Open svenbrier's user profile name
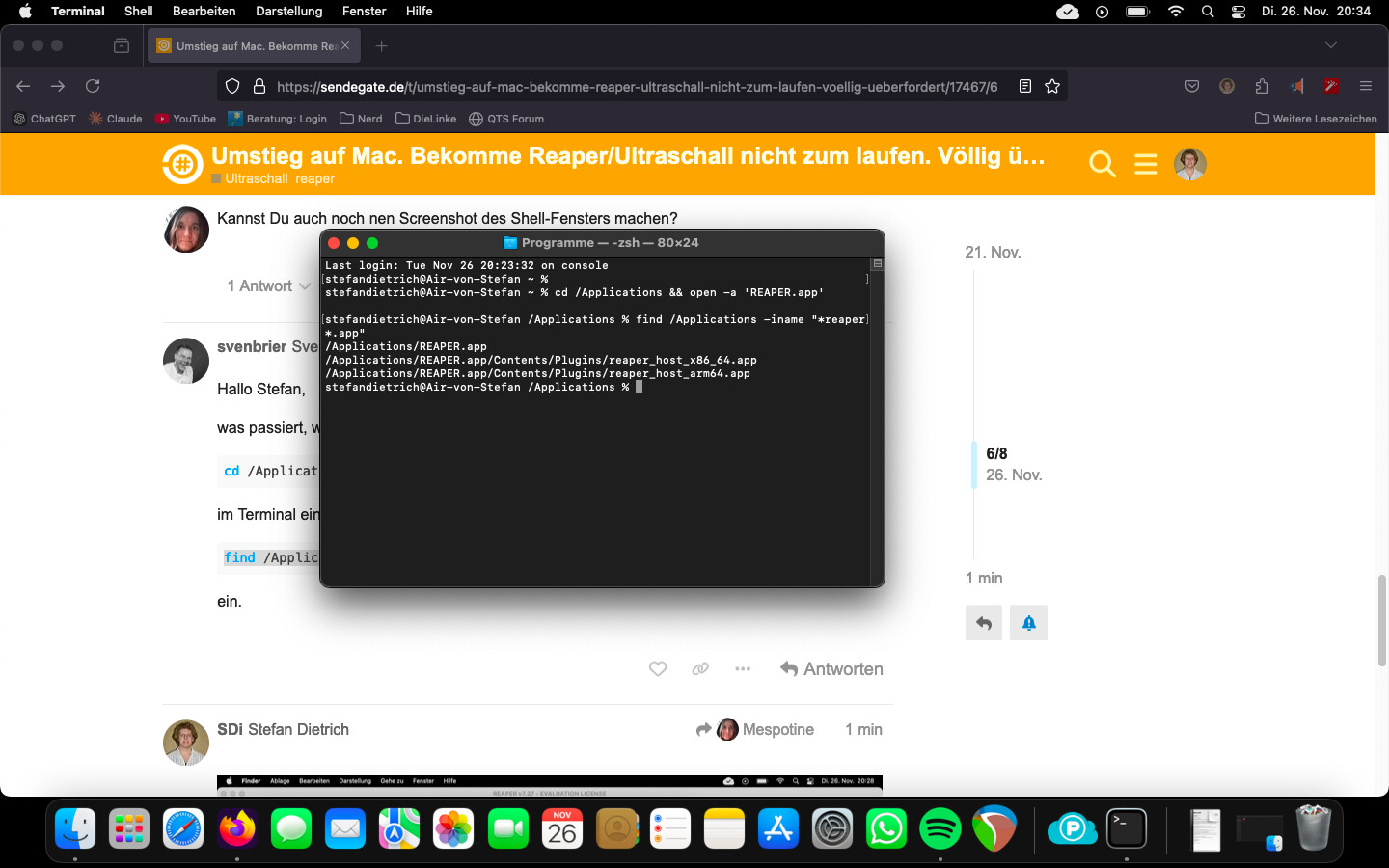This screenshot has width=1389, height=868. pyautogui.click(x=252, y=347)
